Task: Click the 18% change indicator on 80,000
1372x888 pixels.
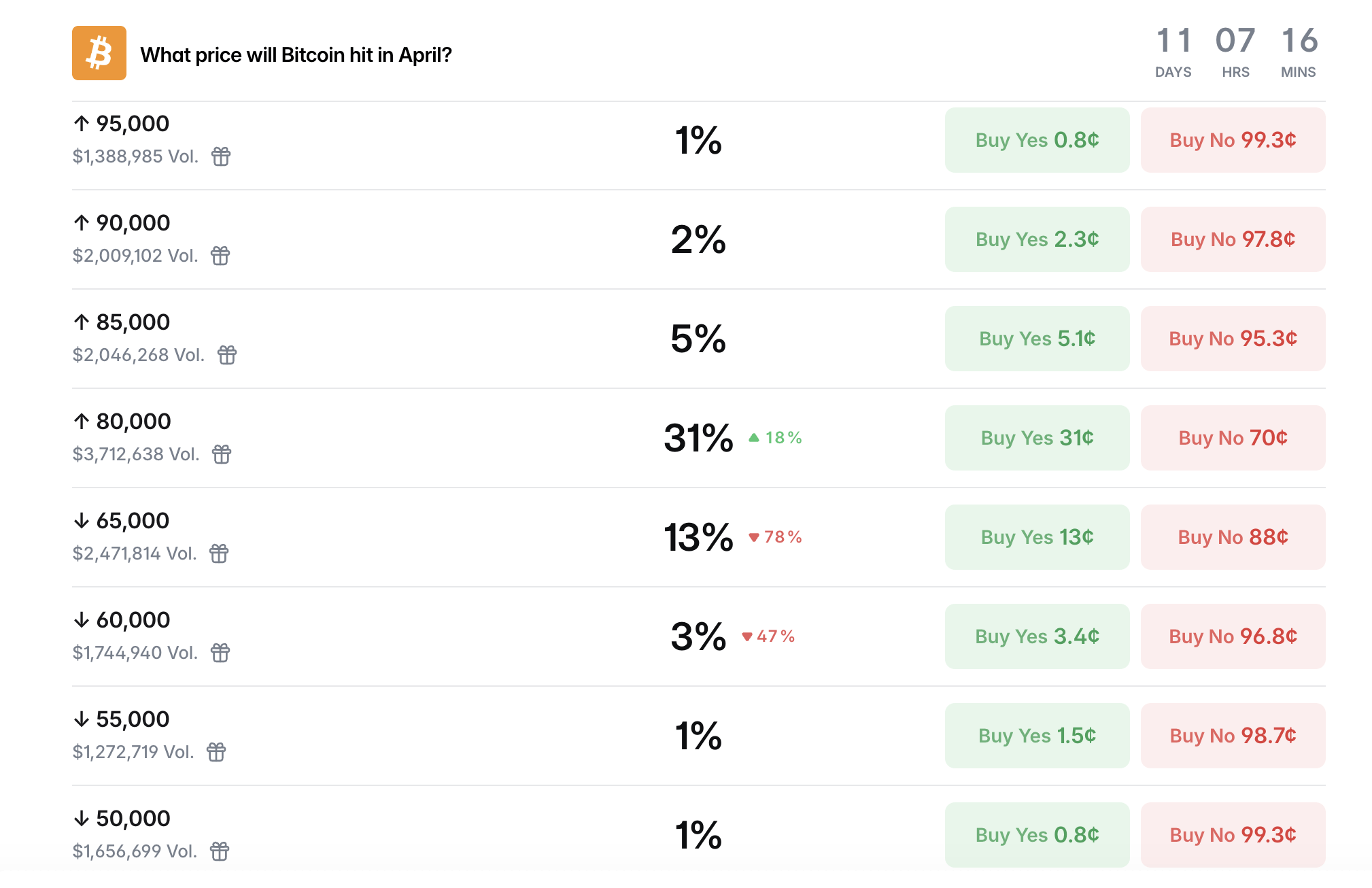Action: (x=774, y=438)
